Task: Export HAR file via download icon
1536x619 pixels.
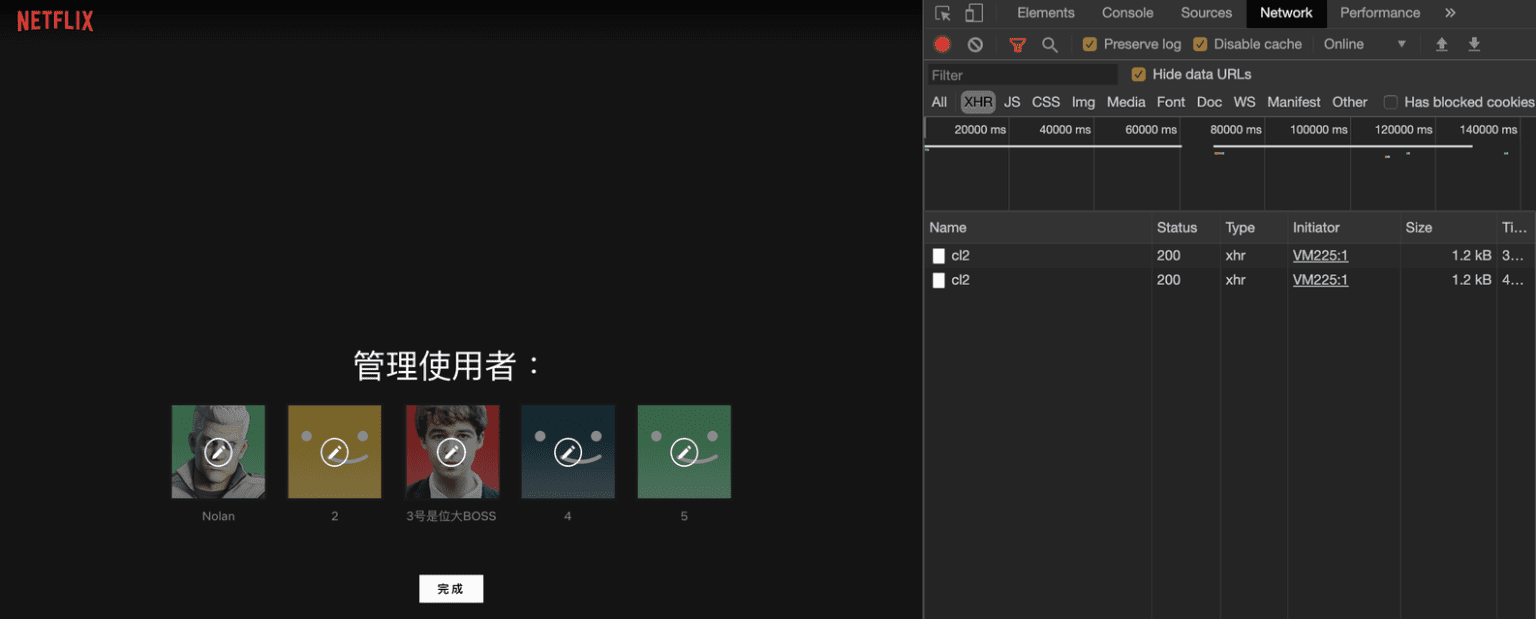Action: pos(1474,44)
